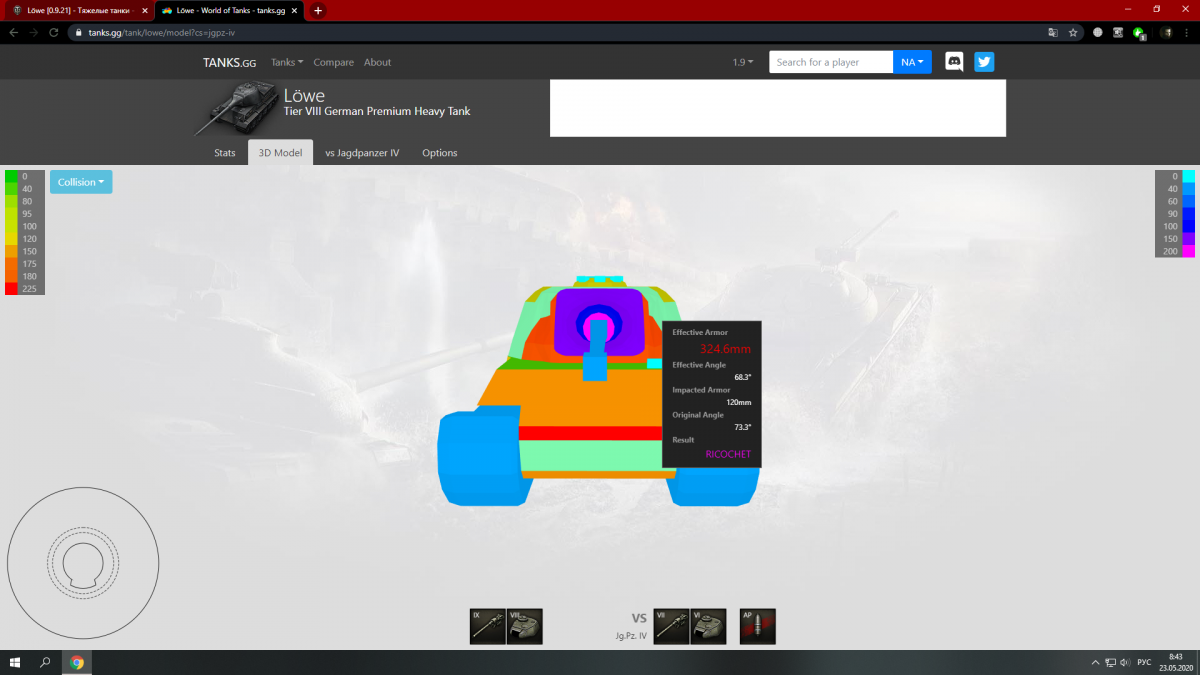This screenshot has height=675, width=1200.
Task: Open the Tanks dropdown menu
Action: click(287, 62)
